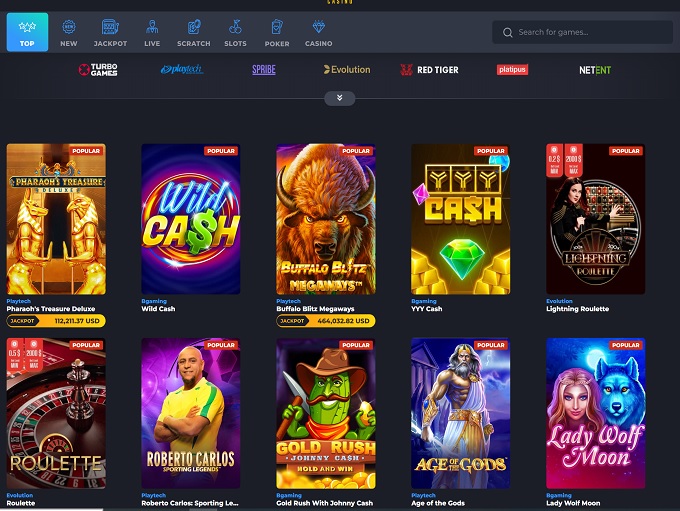Image resolution: width=680 pixels, height=511 pixels.
Task: Expand the provider list chevron
Action: pyautogui.click(x=339, y=98)
